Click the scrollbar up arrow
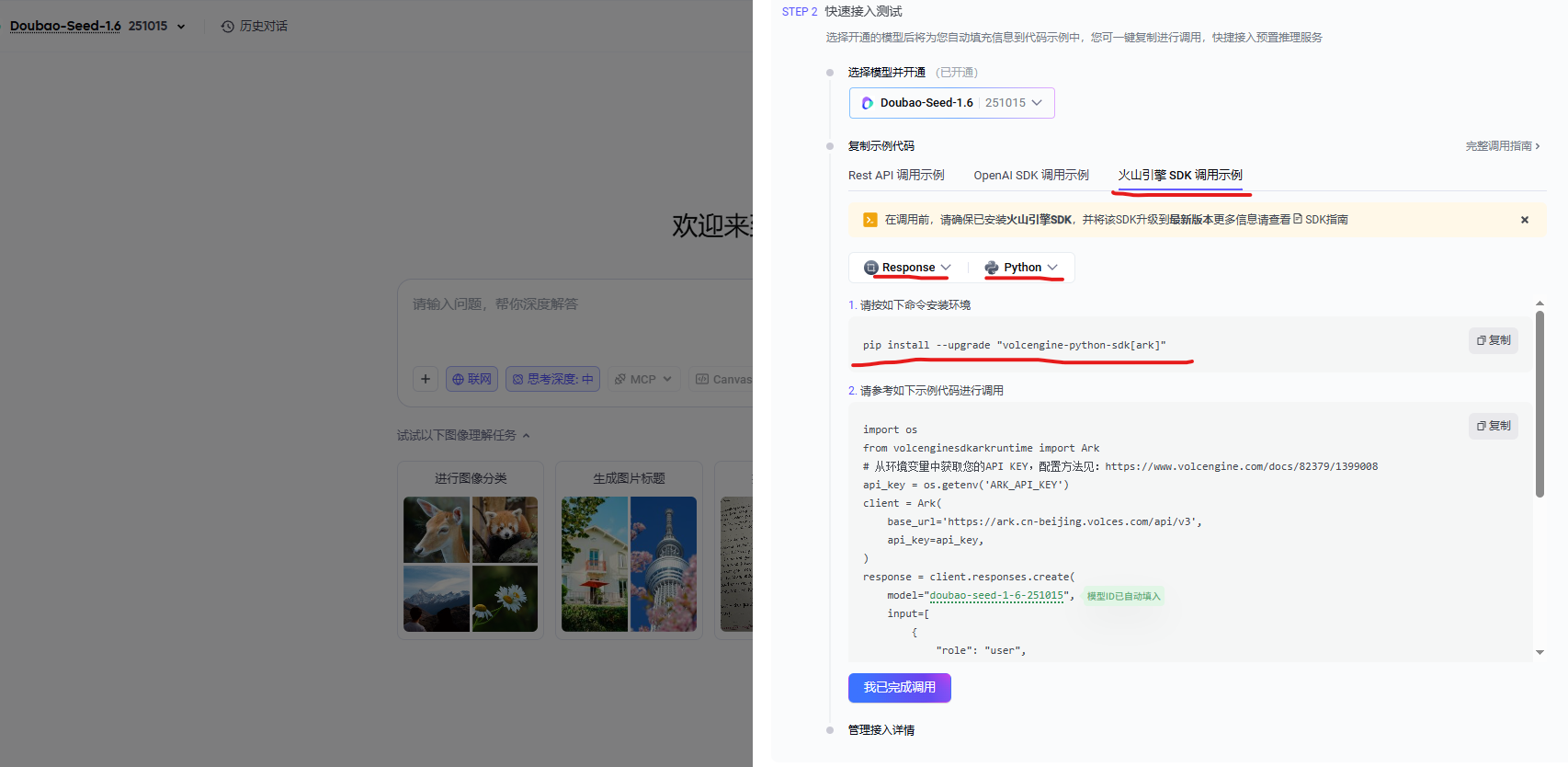Viewport: 1568px width, 767px height. click(1540, 303)
